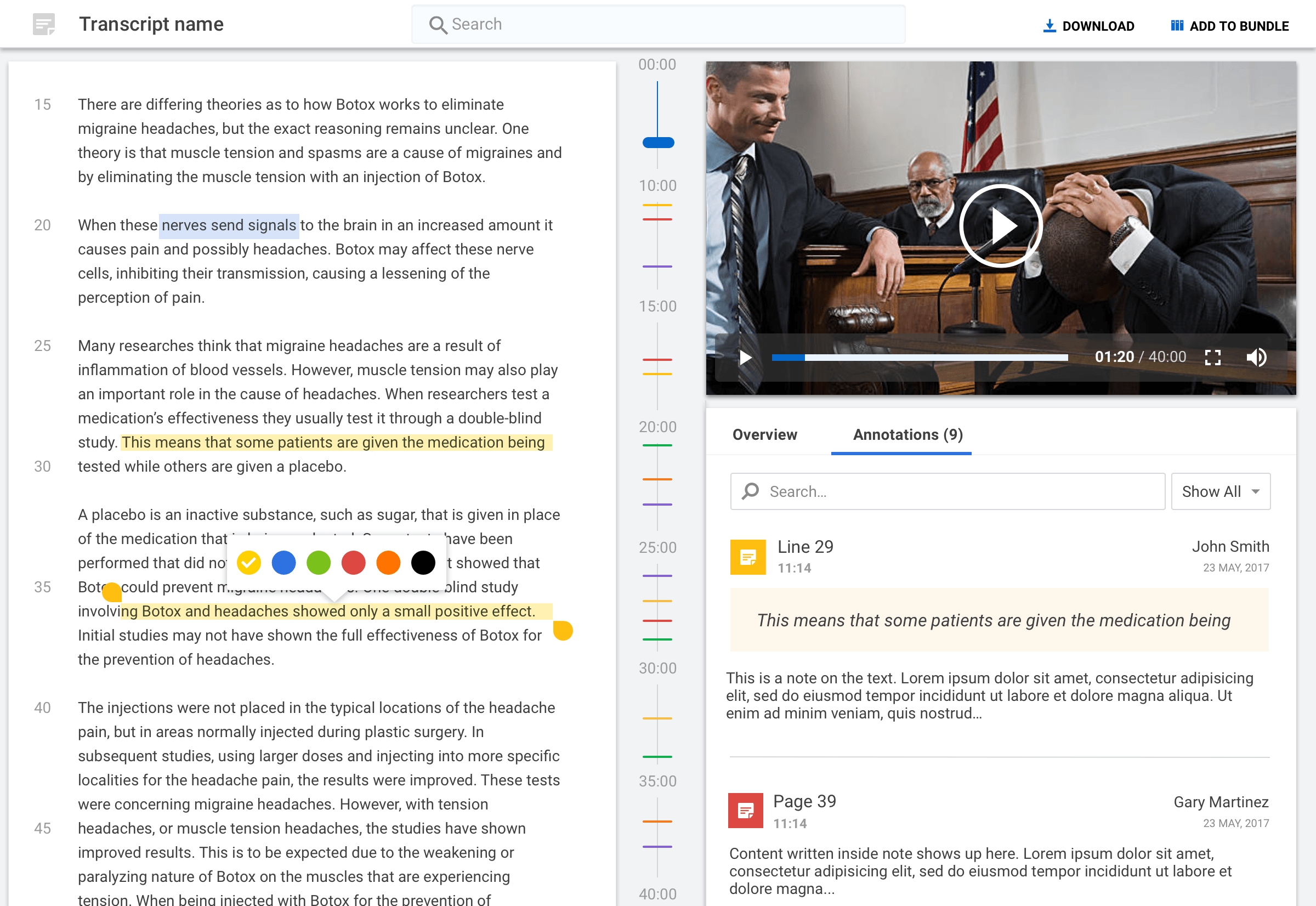Click the Download icon button
Image resolution: width=1316 pixels, height=906 pixels.
[1050, 26]
